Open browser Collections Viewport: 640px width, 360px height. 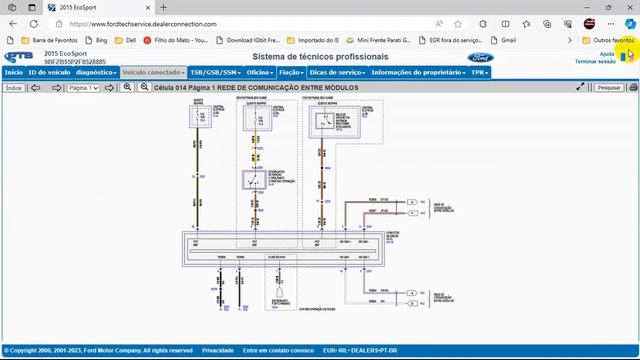(x=547, y=24)
